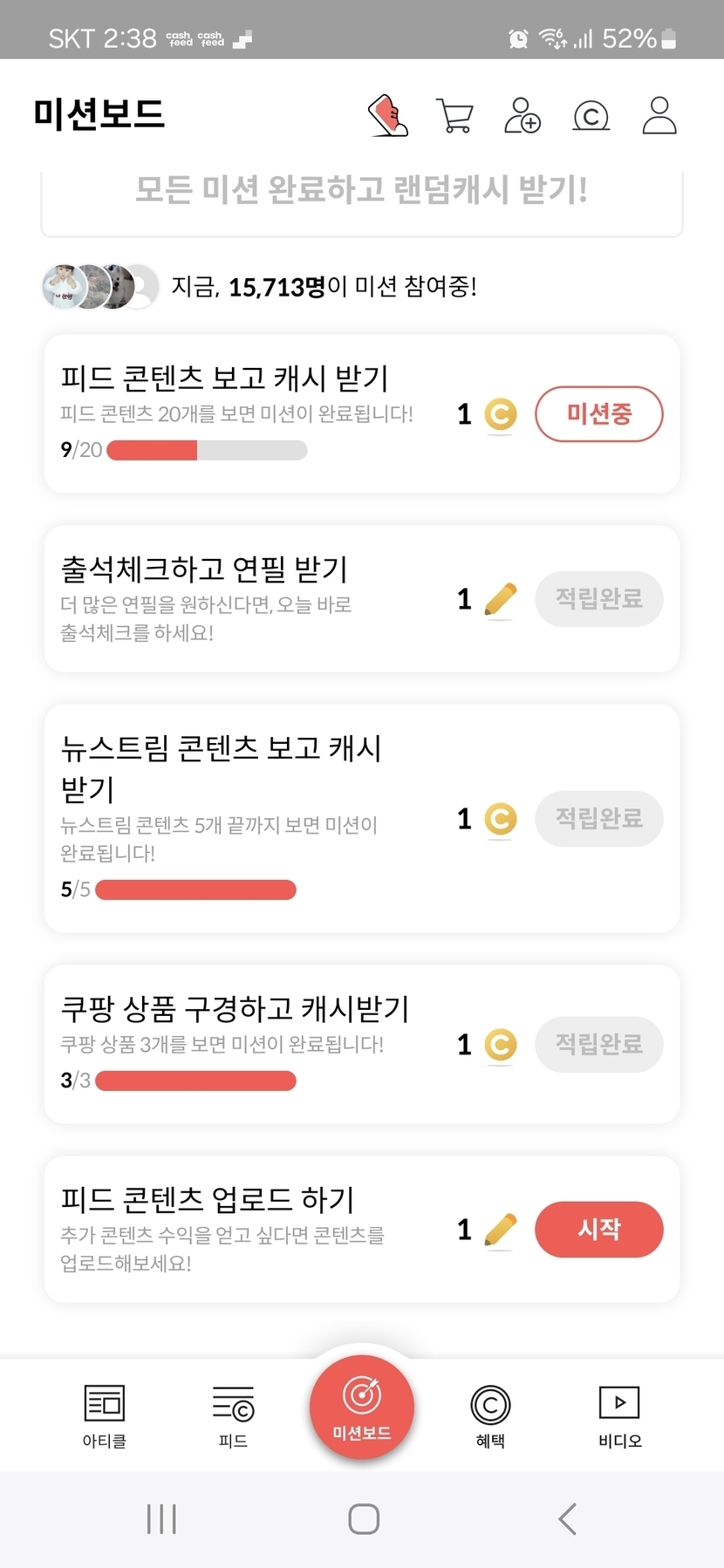Open the cash coin icon in header
Image resolution: width=724 pixels, height=1568 pixels.
(591, 115)
